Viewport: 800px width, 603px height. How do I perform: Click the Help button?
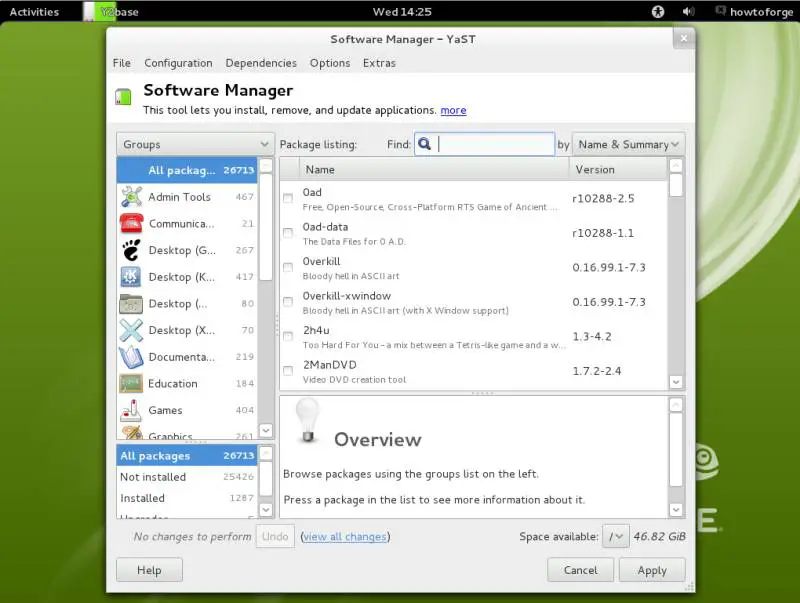(x=149, y=570)
